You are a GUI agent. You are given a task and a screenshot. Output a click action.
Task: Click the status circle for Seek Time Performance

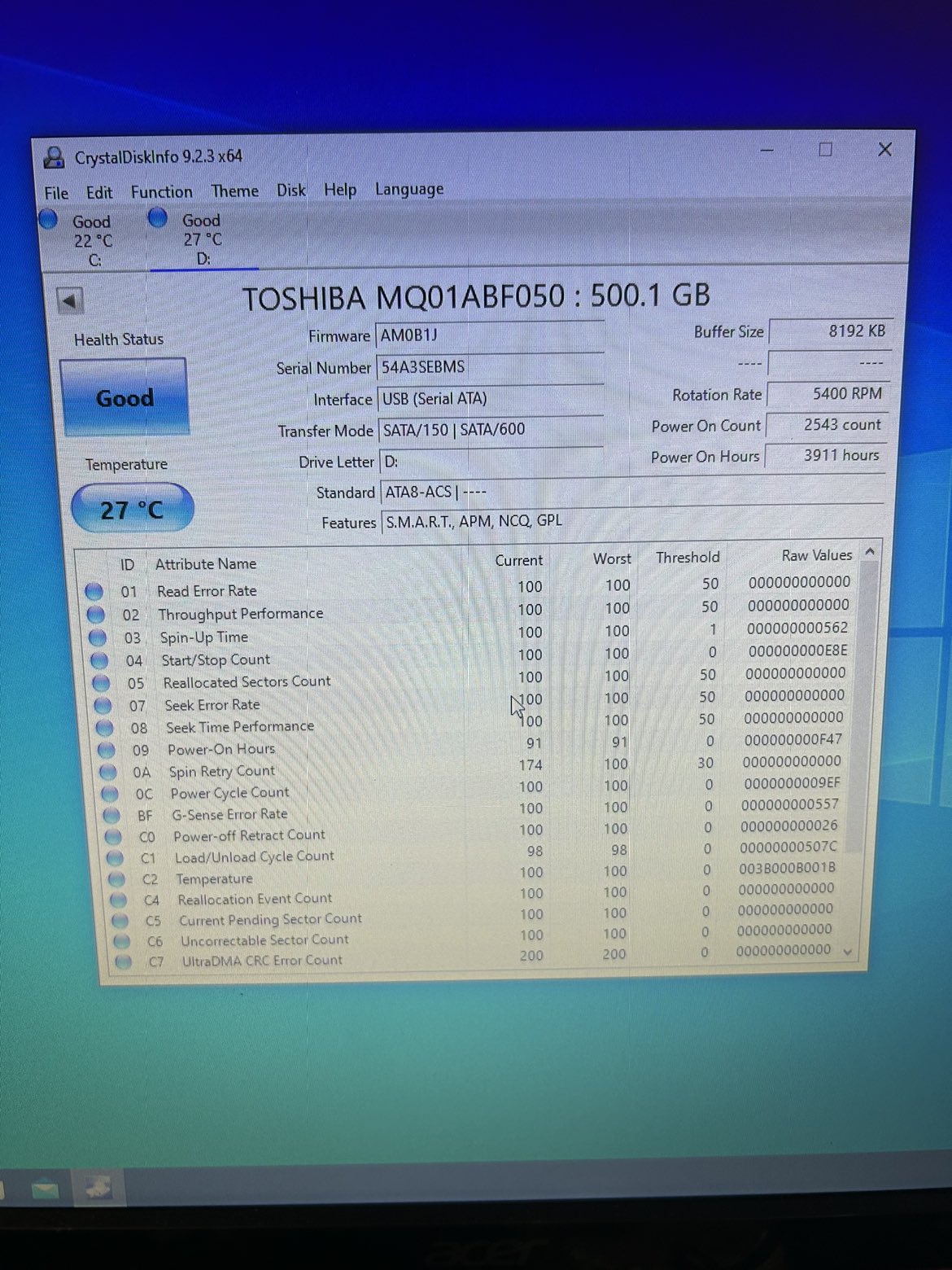(x=104, y=728)
